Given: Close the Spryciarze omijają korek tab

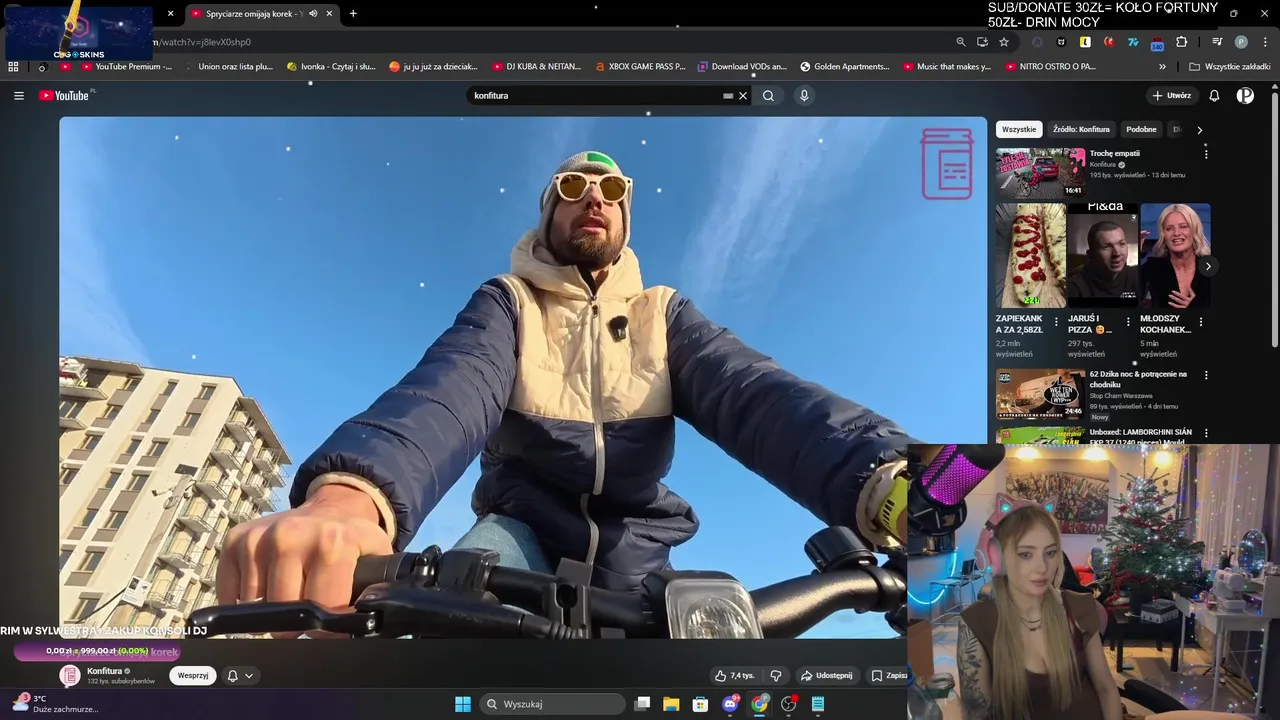Looking at the screenshot, I should tap(329, 14).
